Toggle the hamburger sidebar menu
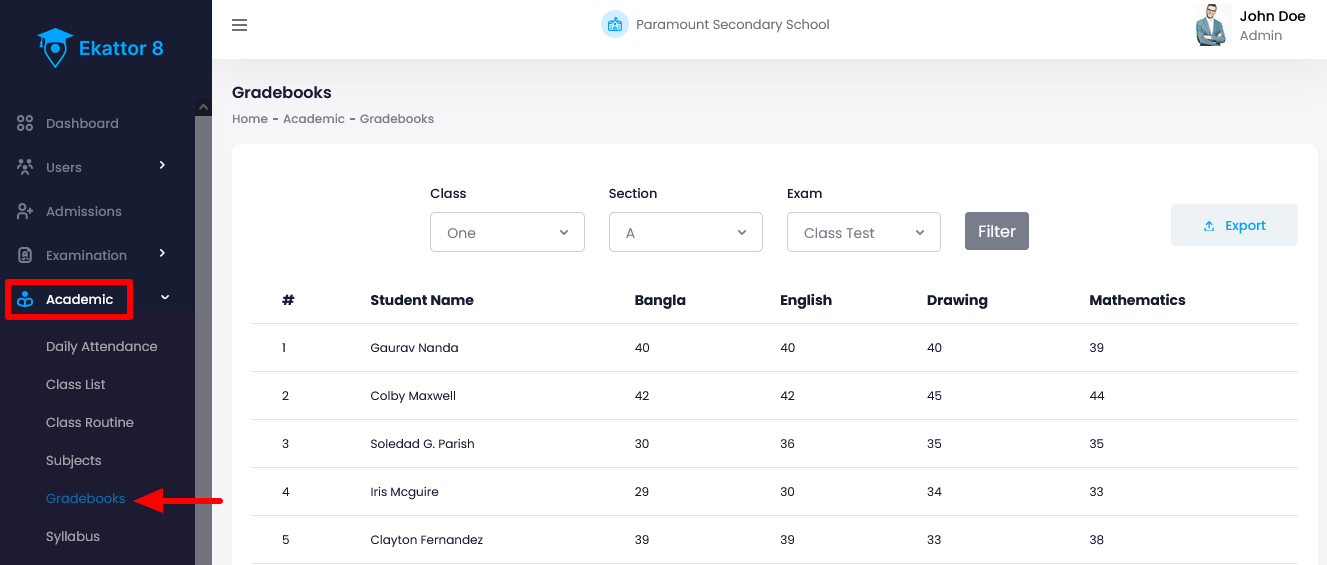The height and width of the screenshot is (565, 1327). pyautogui.click(x=240, y=25)
